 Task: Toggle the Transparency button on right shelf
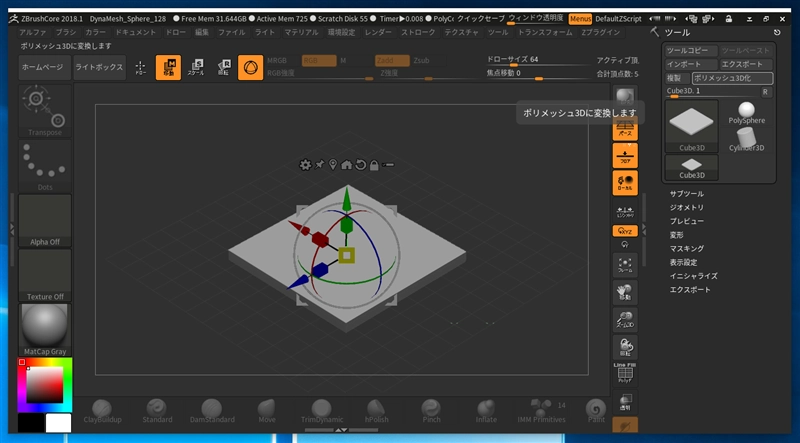[x=625, y=402]
